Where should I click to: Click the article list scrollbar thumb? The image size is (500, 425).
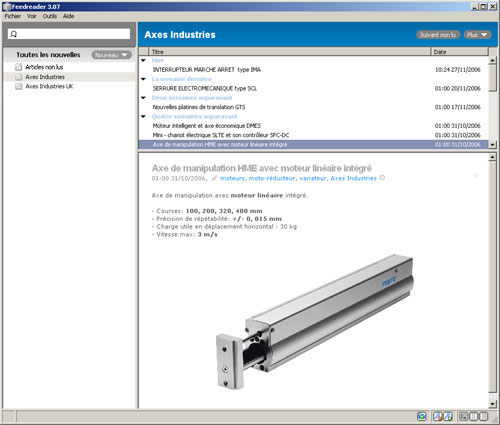point(493,78)
